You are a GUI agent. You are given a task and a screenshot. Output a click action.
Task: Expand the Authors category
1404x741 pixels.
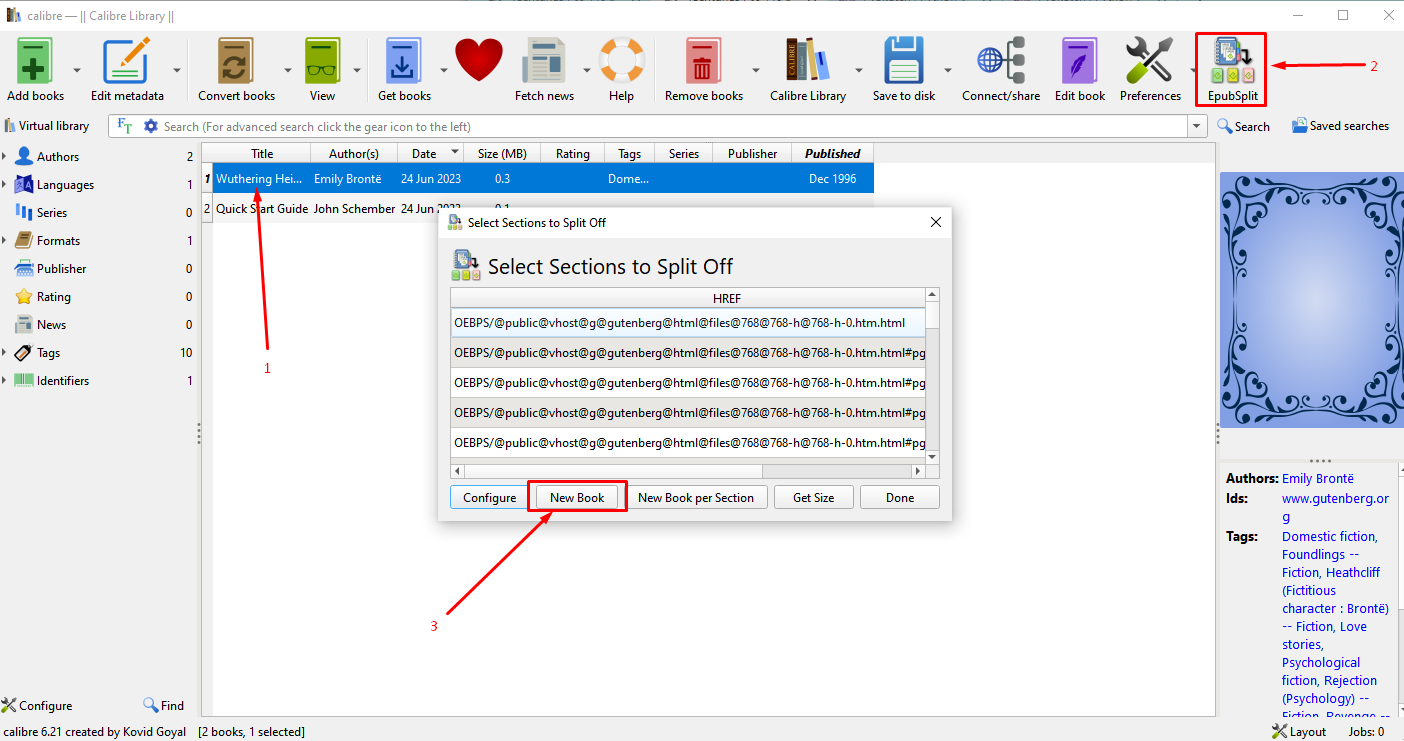(4, 157)
